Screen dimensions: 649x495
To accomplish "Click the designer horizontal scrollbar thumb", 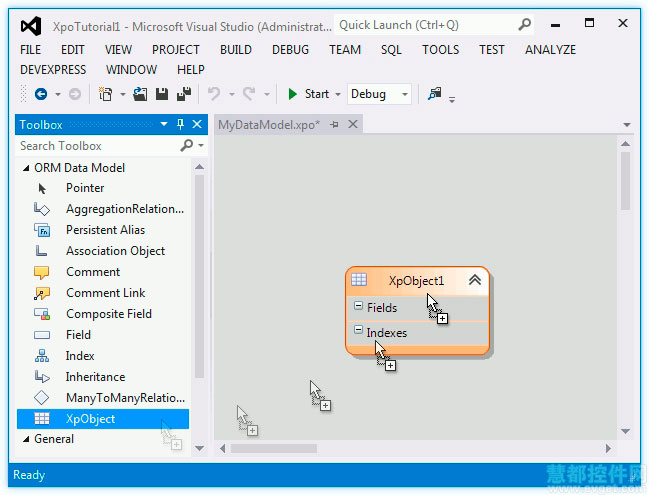I will pyautogui.click(x=274, y=449).
